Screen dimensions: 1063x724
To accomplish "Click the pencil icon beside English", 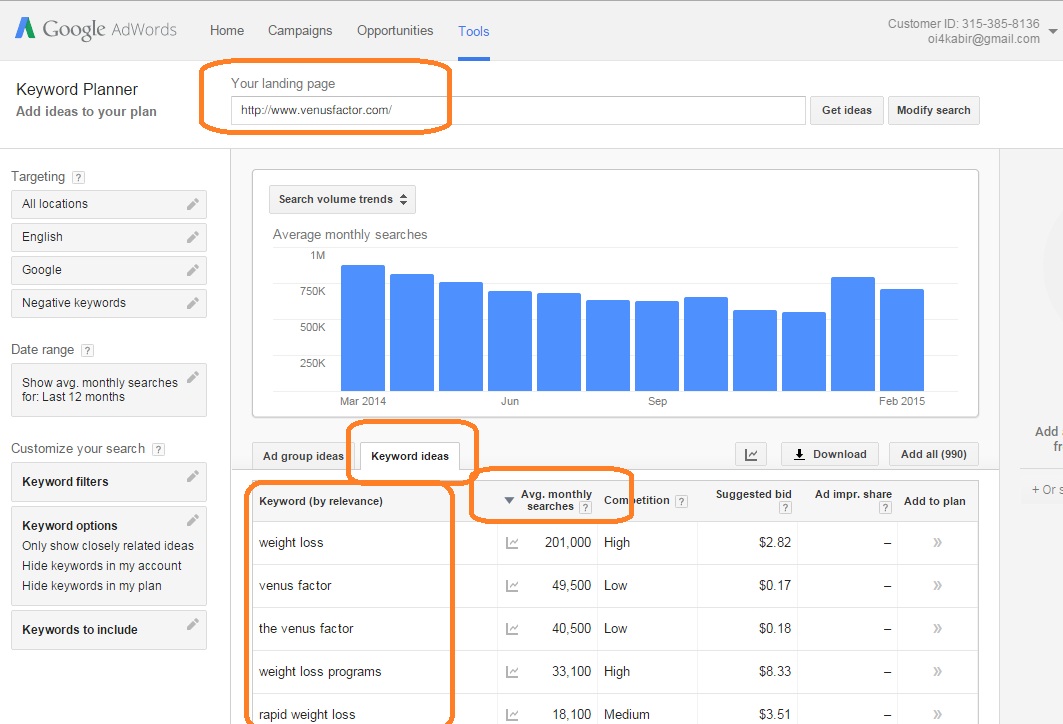I will click(193, 237).
